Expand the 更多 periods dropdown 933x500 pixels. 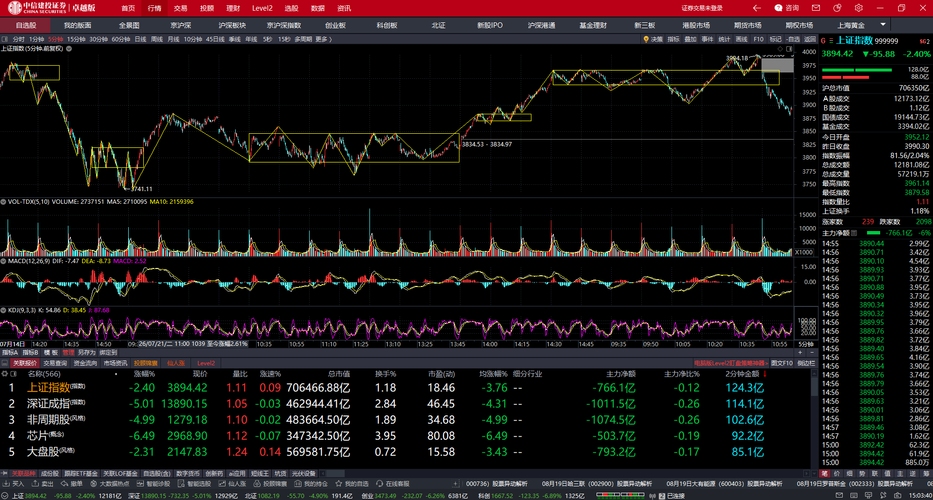point(324,39)
